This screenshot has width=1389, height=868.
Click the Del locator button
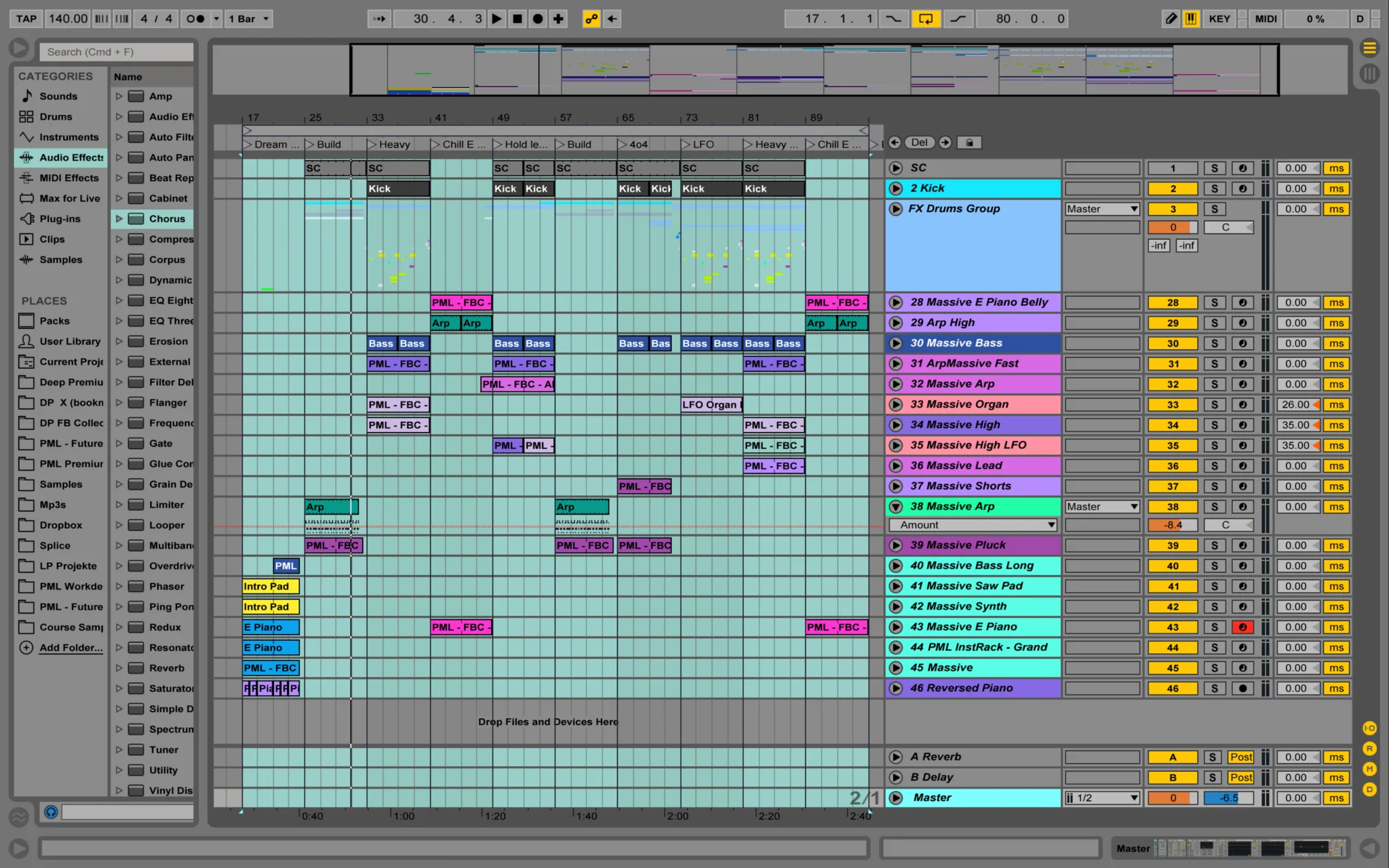coord(919,142)
